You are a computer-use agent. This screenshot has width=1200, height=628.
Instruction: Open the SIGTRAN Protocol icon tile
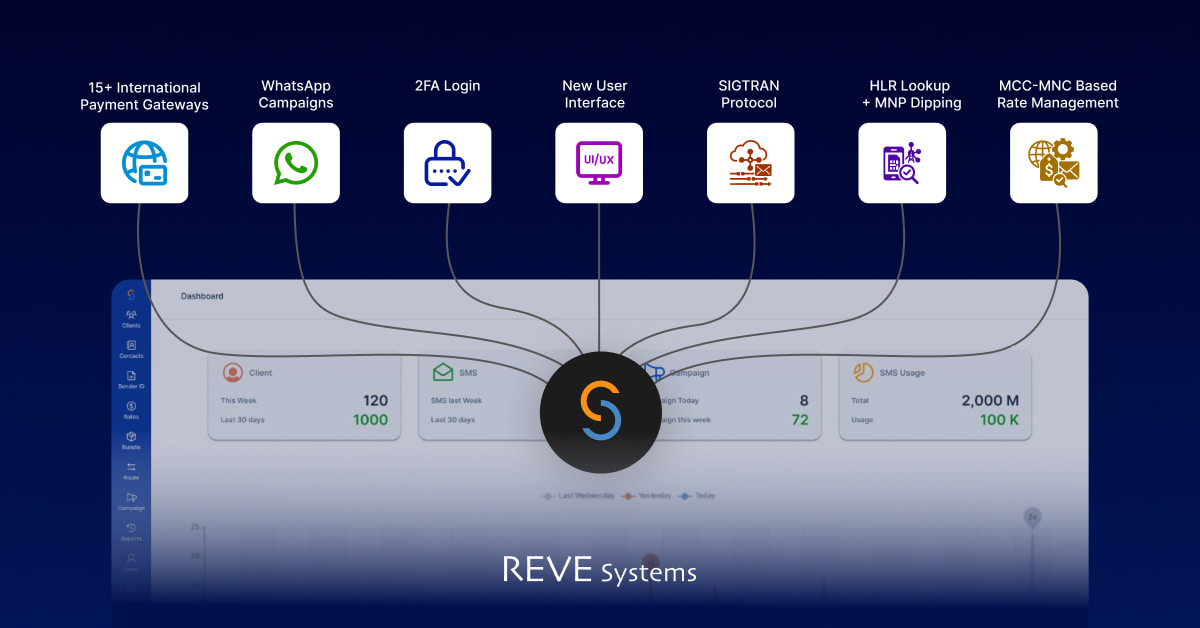pyautogui.click(x=750, y=163)
